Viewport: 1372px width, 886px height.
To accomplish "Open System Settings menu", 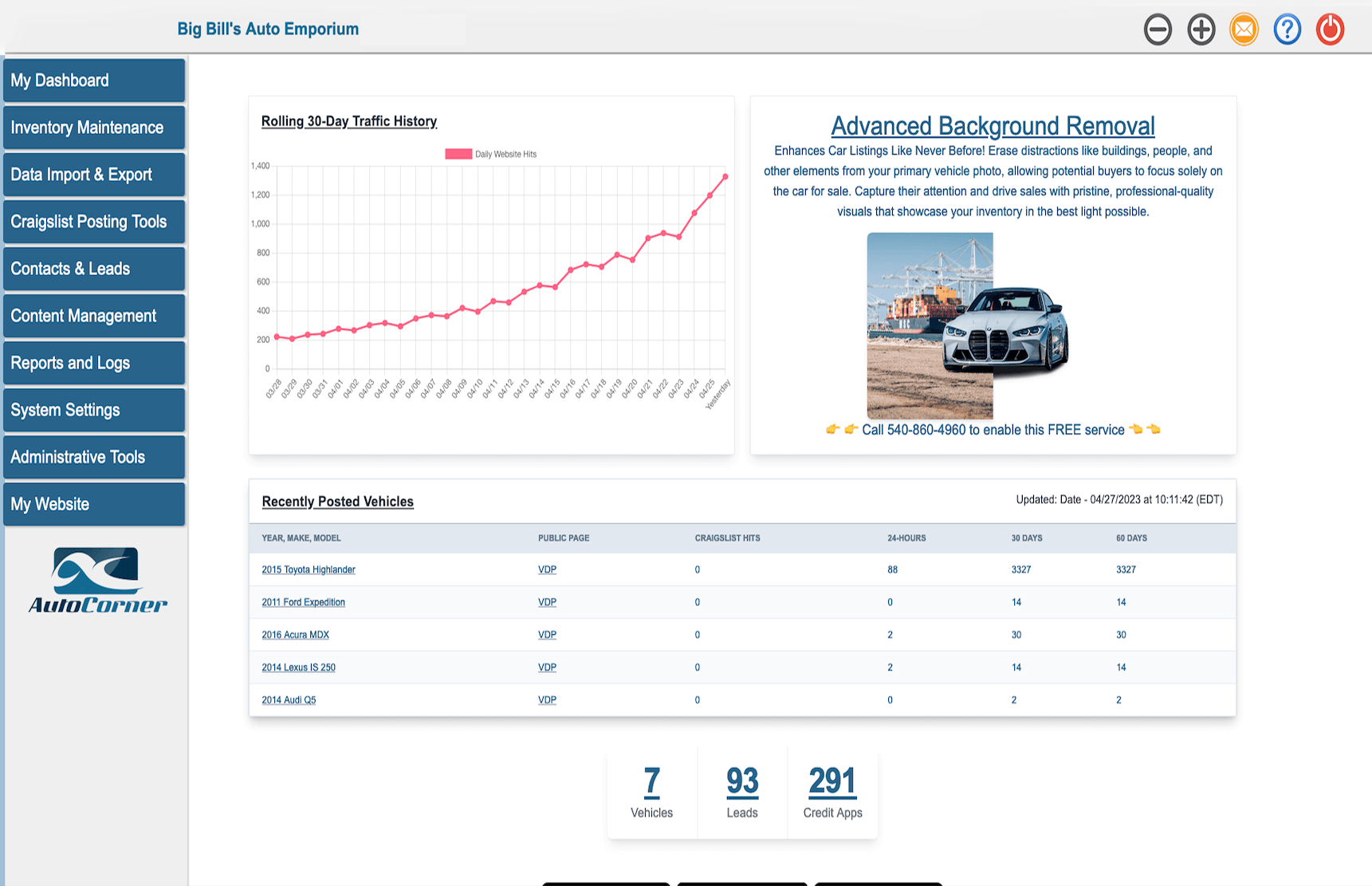I will (x=94, y=410).
